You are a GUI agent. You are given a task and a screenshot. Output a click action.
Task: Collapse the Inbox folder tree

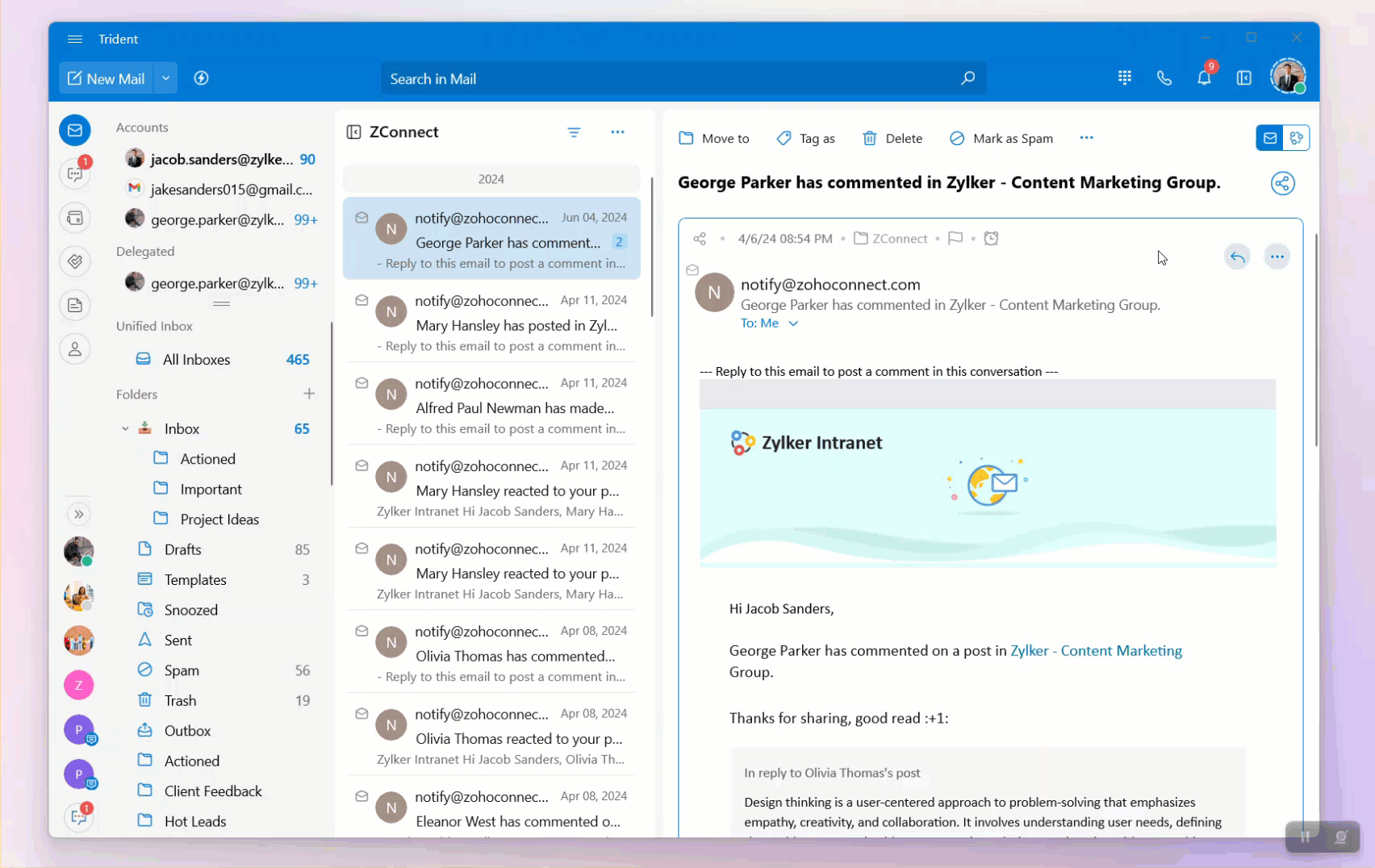[x=125, y=428]
